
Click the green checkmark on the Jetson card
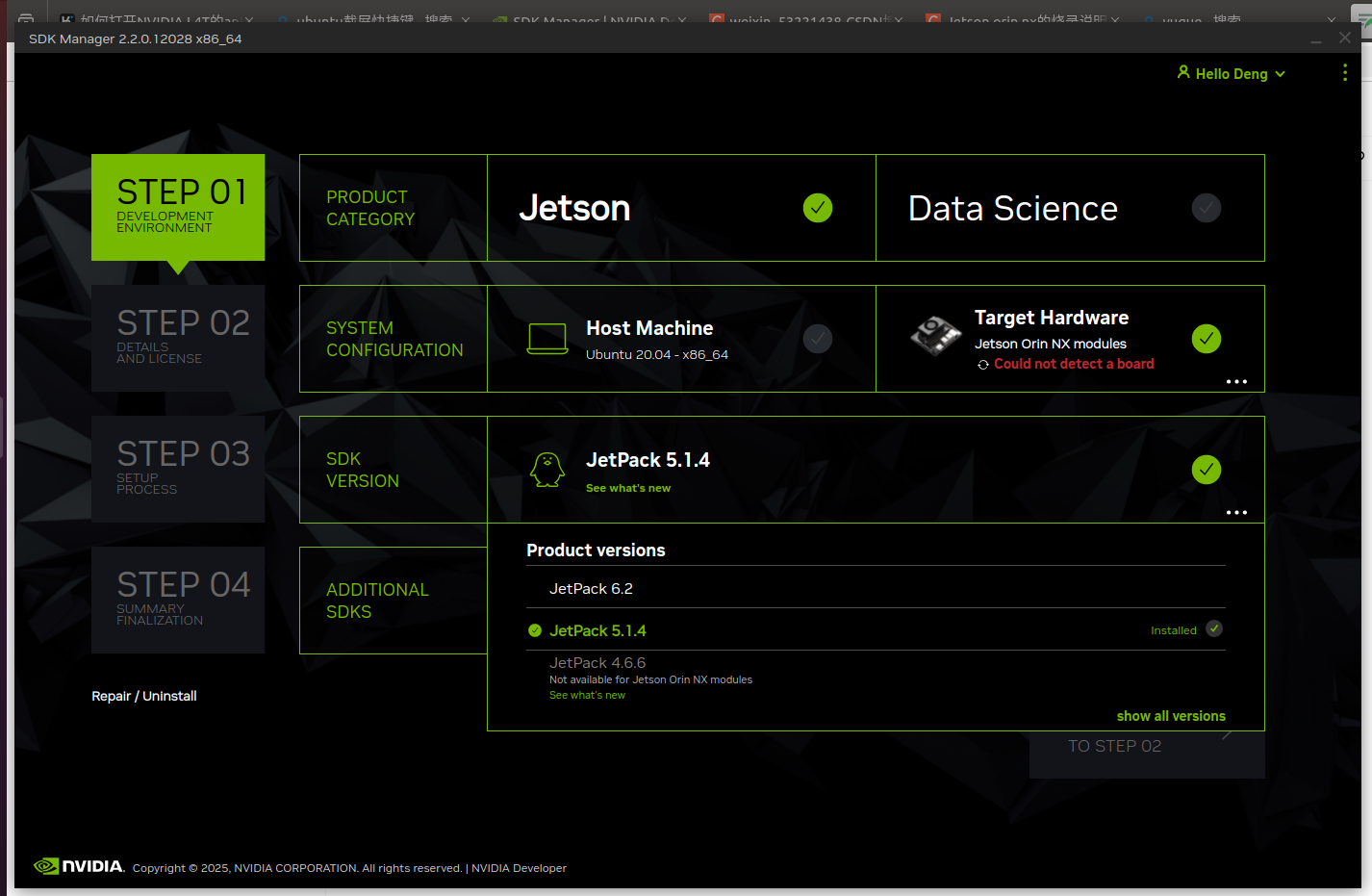[818, 208]
